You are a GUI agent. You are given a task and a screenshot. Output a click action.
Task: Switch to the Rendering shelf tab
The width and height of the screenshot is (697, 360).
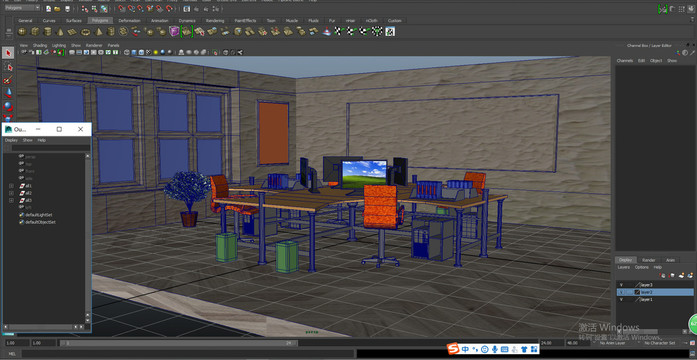[x=215, y=20]
